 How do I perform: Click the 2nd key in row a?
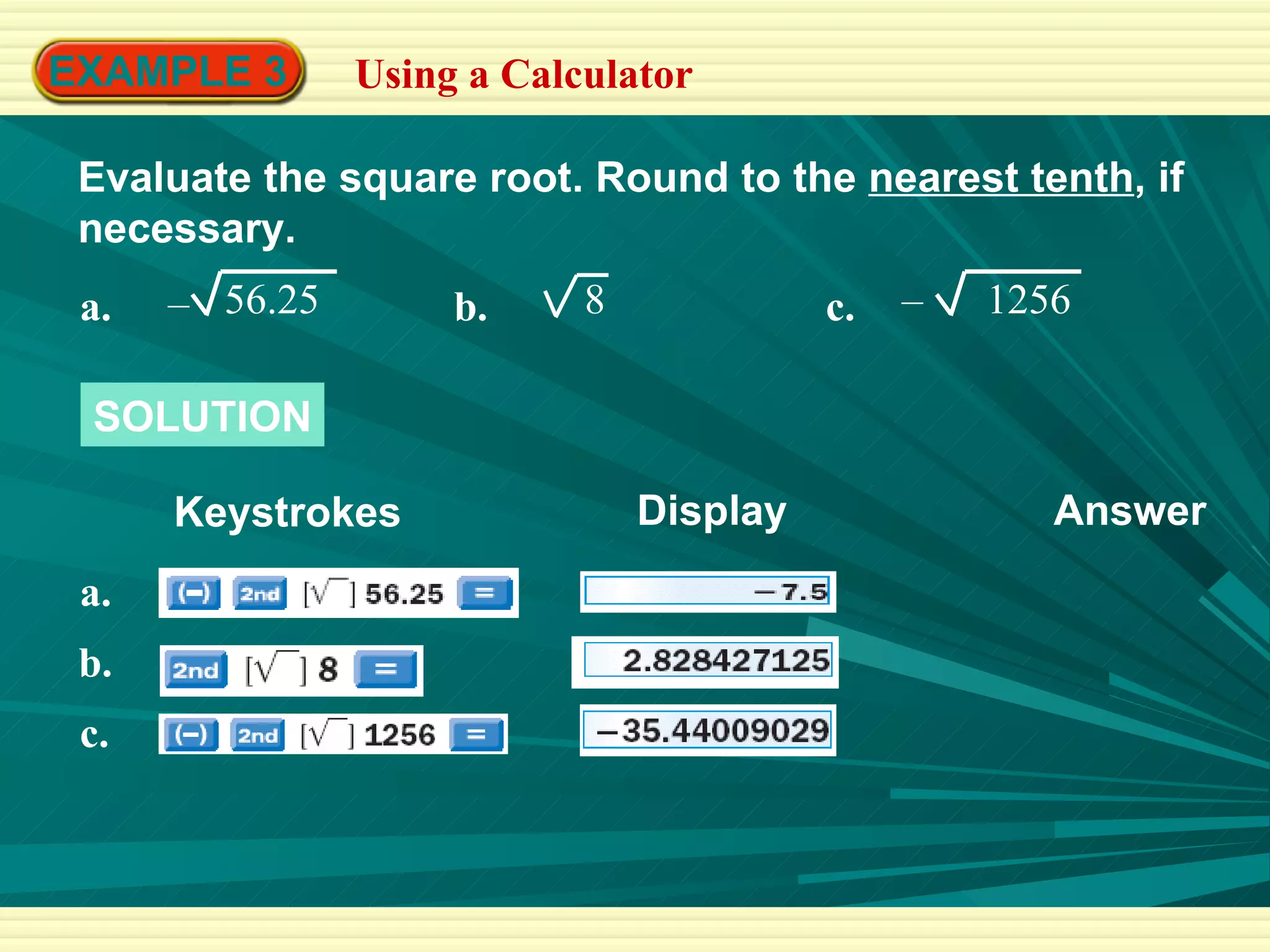260,593
